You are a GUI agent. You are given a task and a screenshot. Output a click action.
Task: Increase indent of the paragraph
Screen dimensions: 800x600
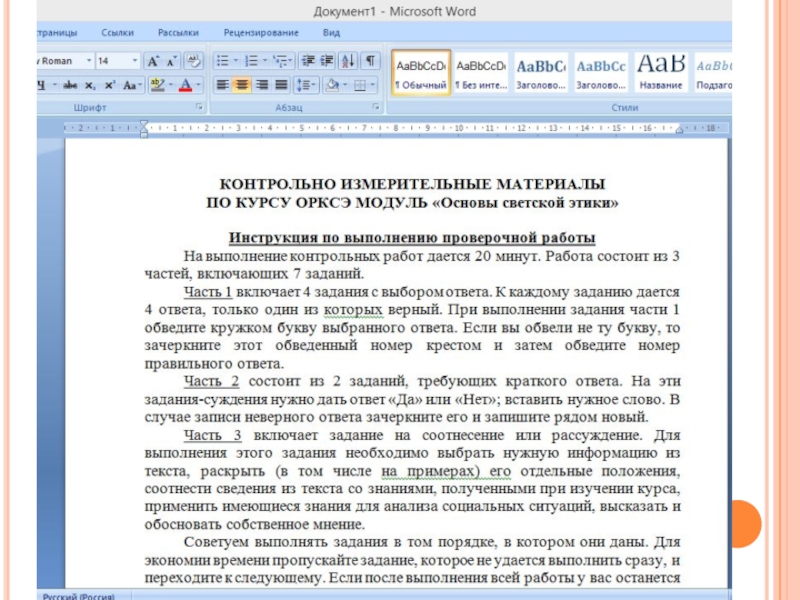pyautogui.click(x=326, y=61)
